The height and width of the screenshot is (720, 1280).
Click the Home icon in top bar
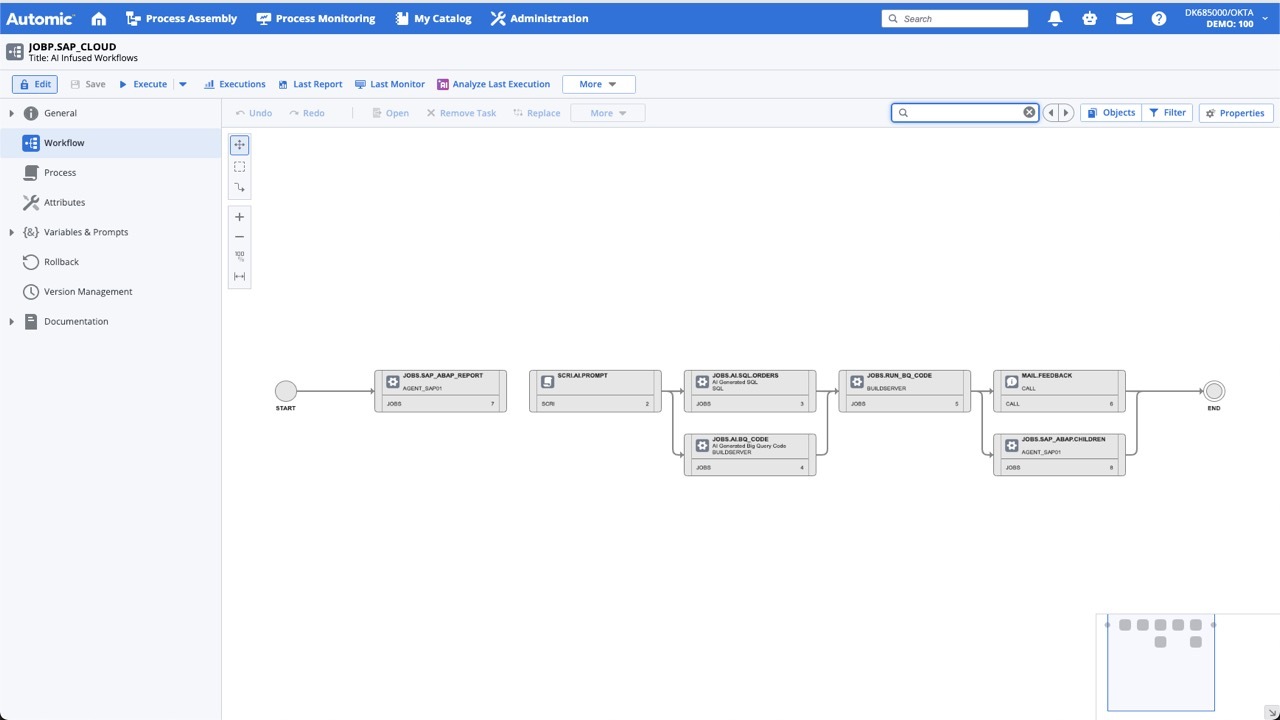tap(98, 18)
